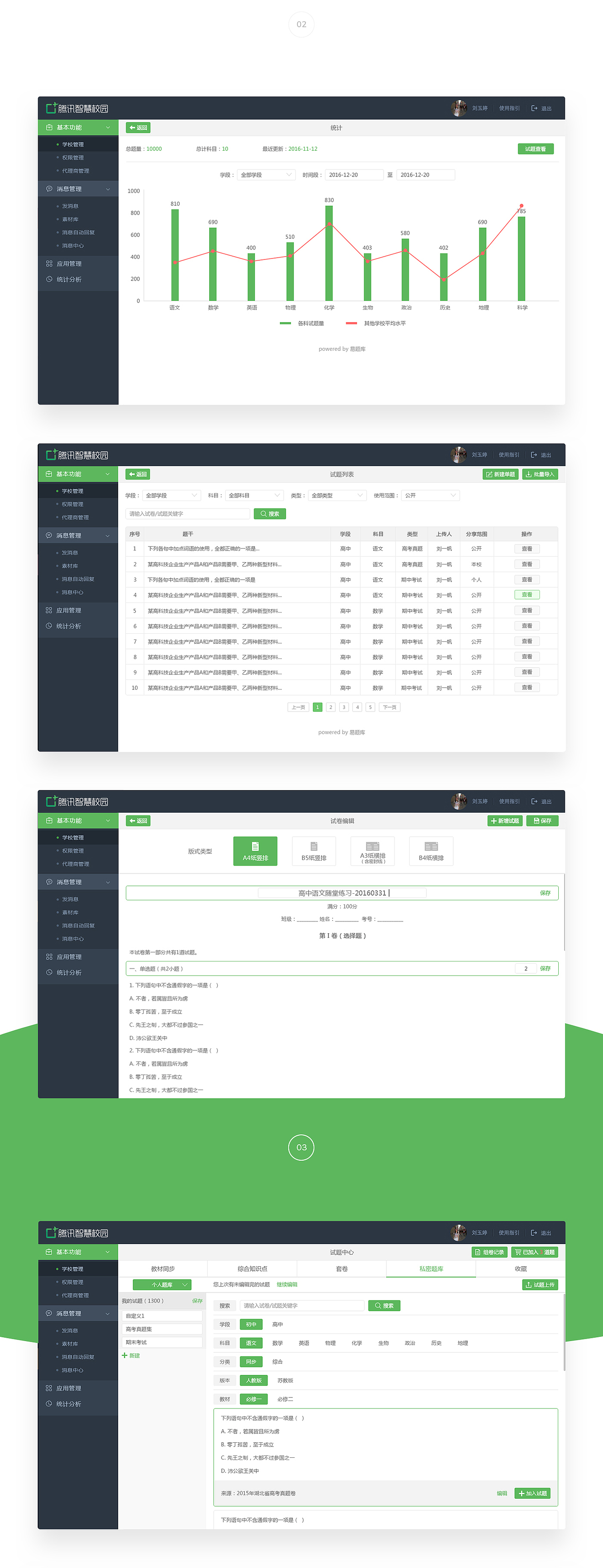Screen dimensions: 603x1568
Task: Click the back arrow button on the 统计 screen
Action: (138, 128)
